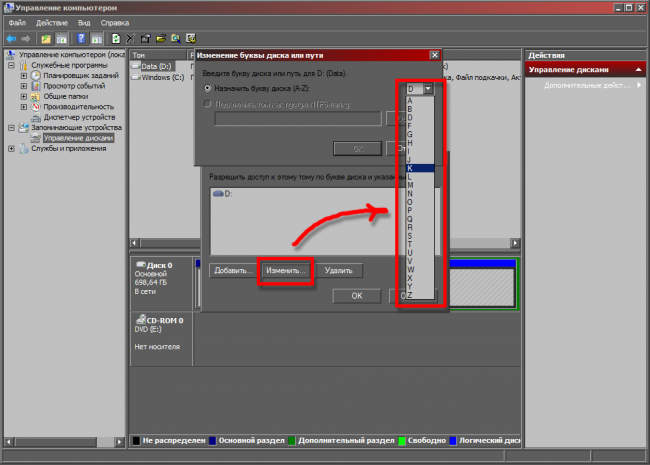Click the Back arrow toolbar icon

[x=10, y=38]
